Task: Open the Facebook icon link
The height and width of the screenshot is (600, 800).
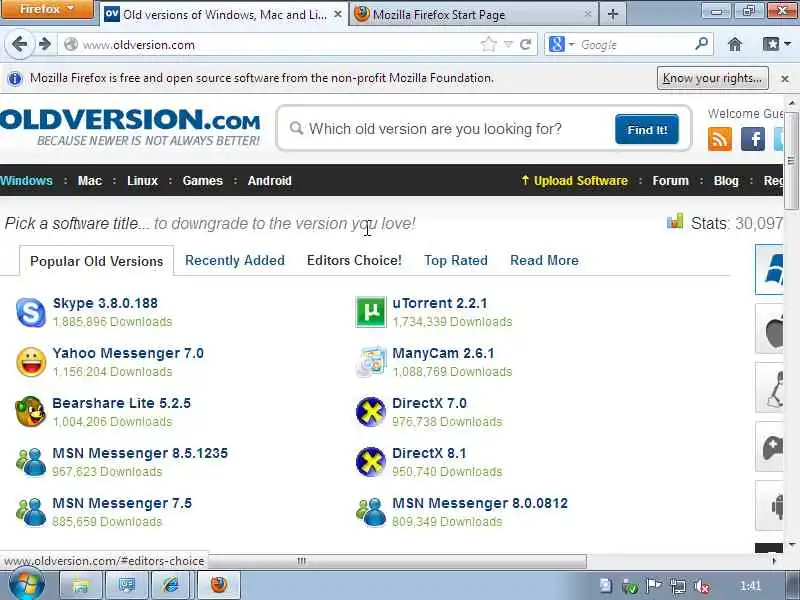Action: 753,139
